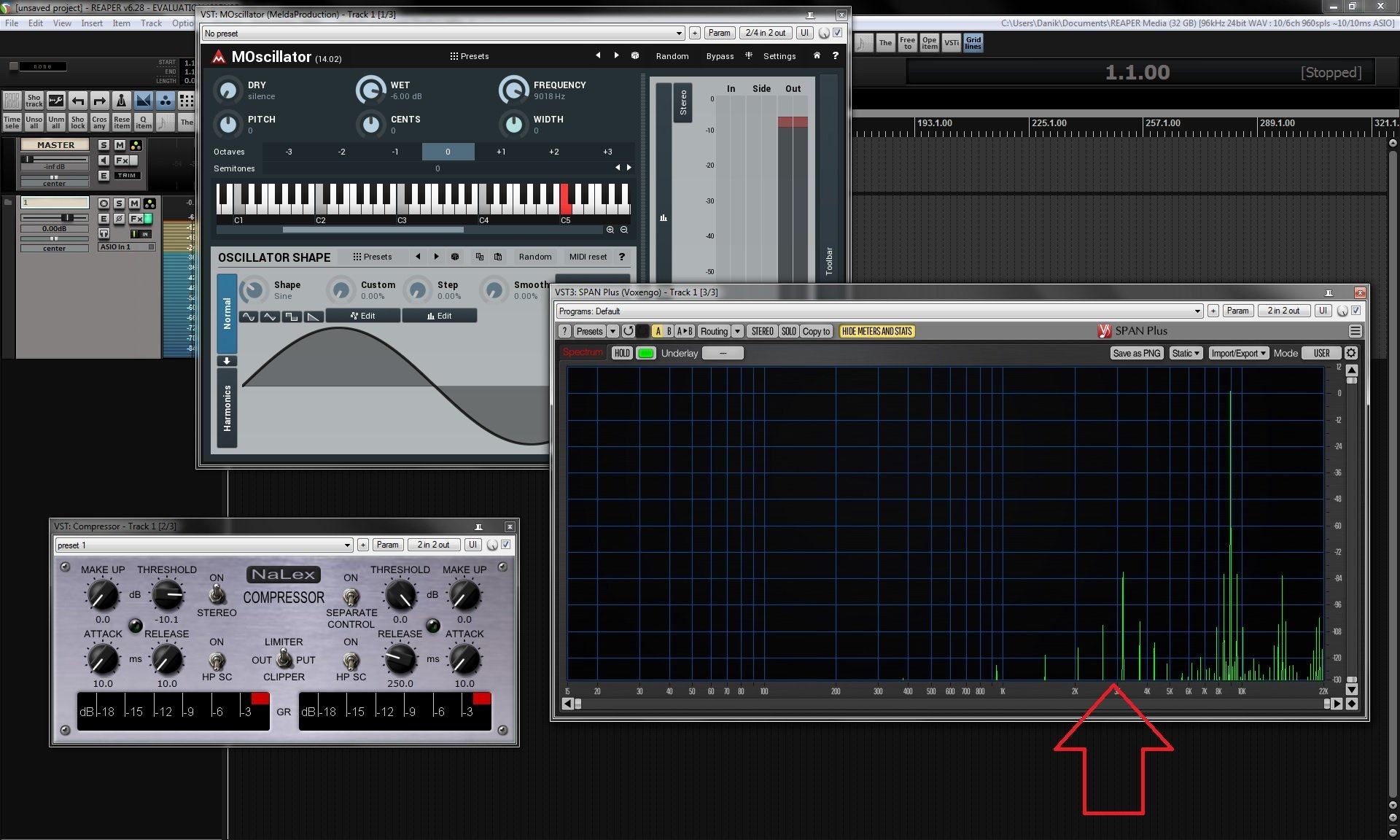The width and height of the screenshot is (1400, 840).
Task: Open the Oscillator Shape help question mark
Action: [622, 257]
